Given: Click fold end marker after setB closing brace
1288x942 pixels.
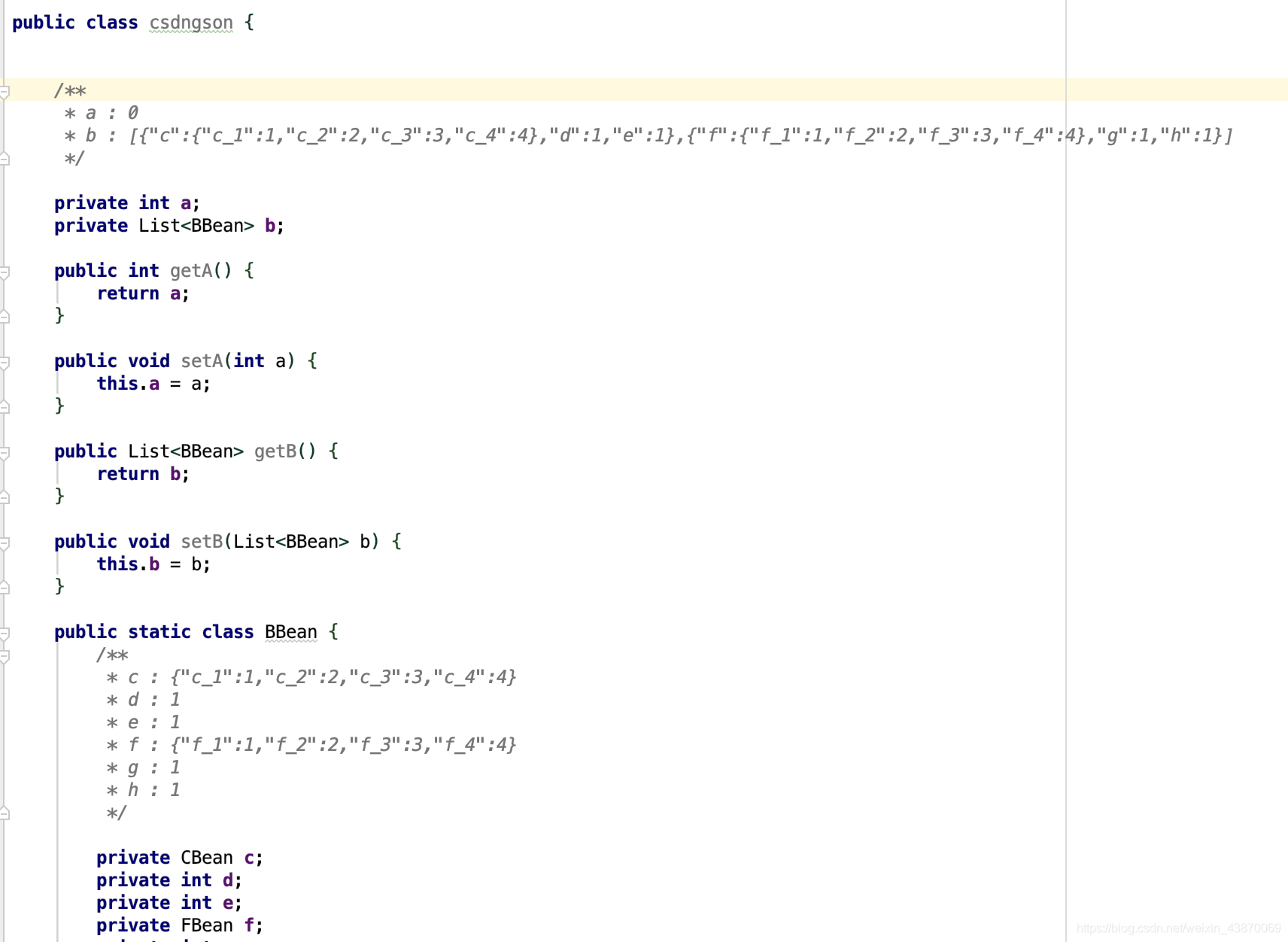Looking at the screenshot, I should click(4, 587).
